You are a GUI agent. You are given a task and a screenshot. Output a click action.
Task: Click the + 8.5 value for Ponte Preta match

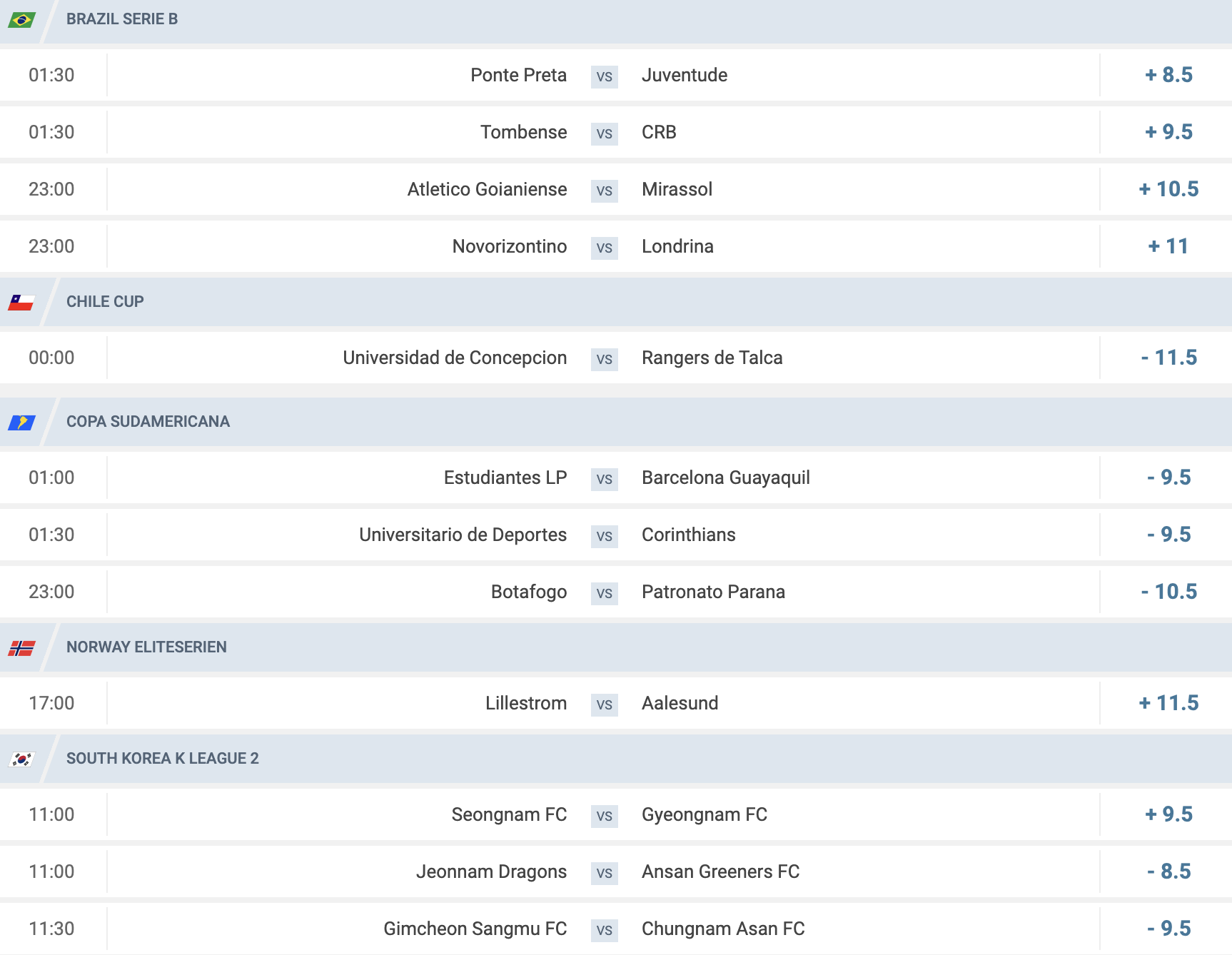click(x=1168, y=75)
